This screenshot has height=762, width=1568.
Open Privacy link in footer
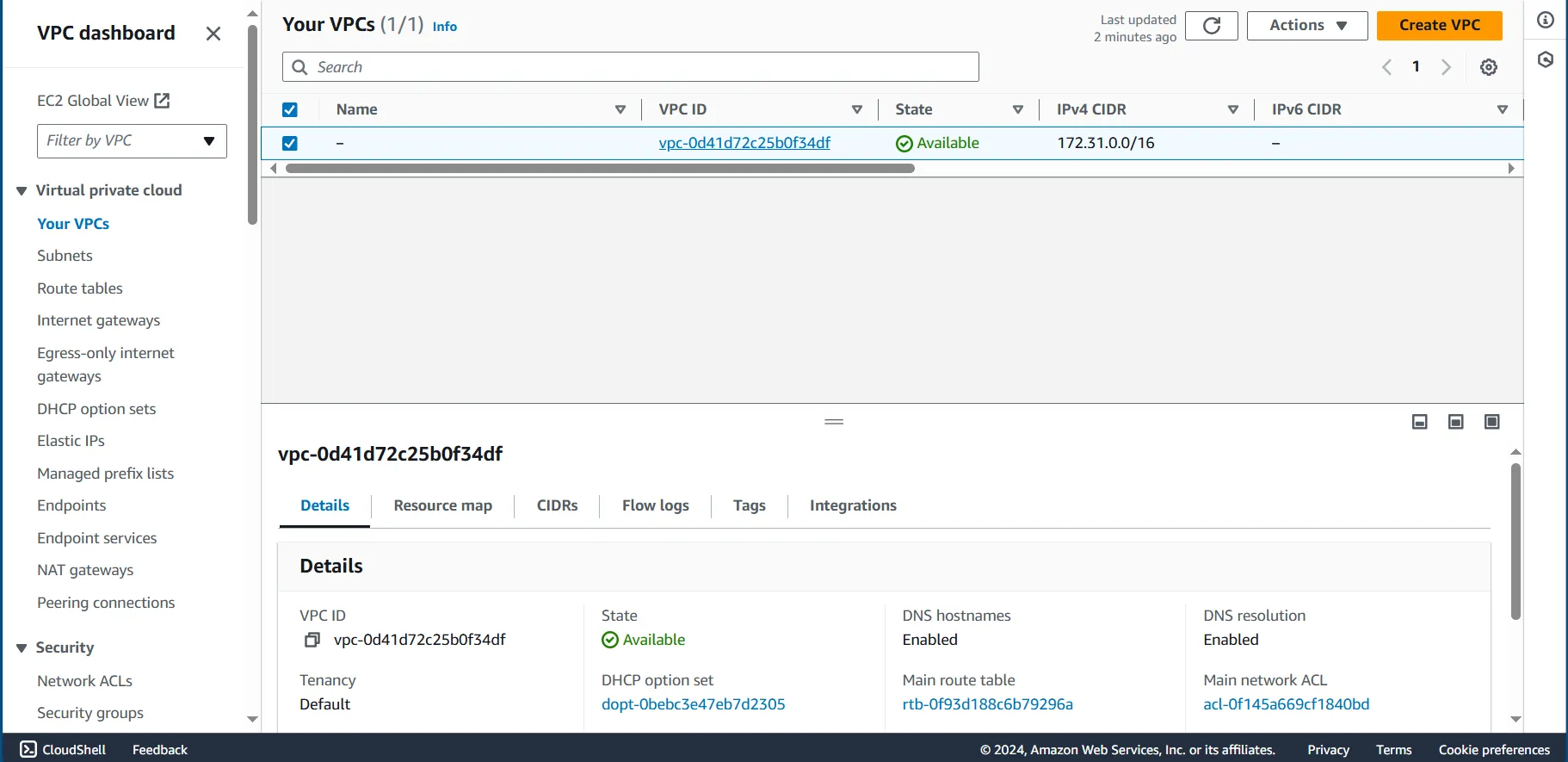pos(1328,750)
